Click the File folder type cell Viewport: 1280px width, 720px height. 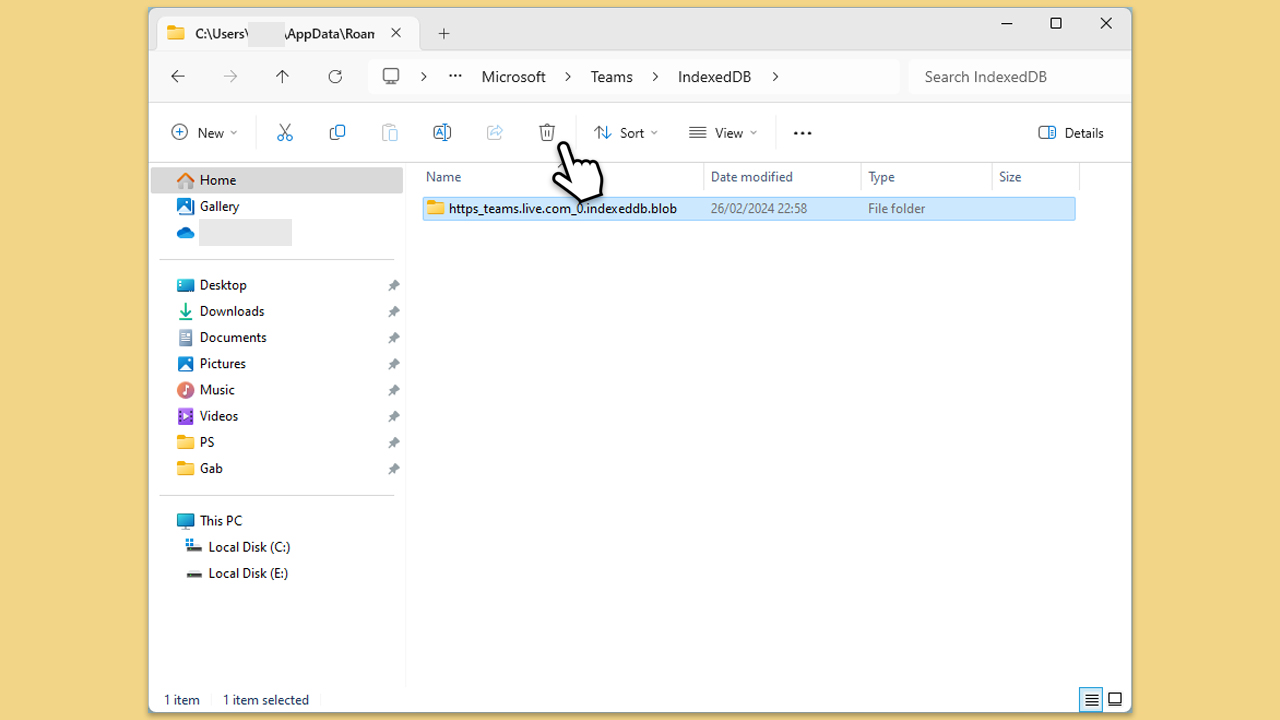[897, 209]
